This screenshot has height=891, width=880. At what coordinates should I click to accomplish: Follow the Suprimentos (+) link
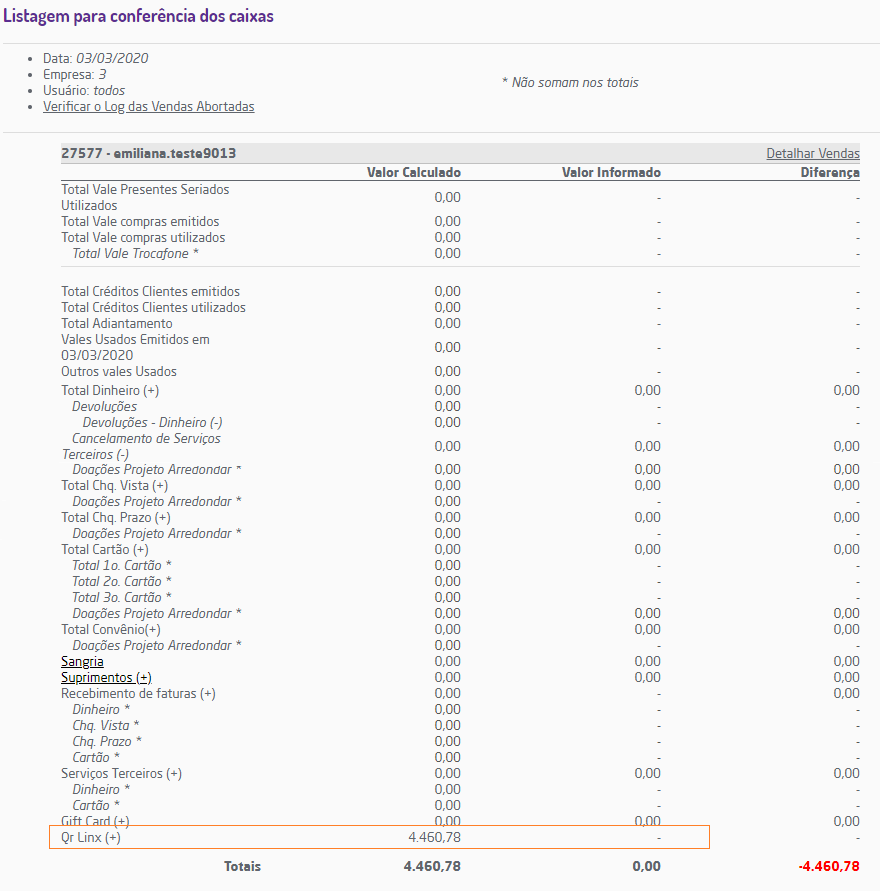click(106, 677)
